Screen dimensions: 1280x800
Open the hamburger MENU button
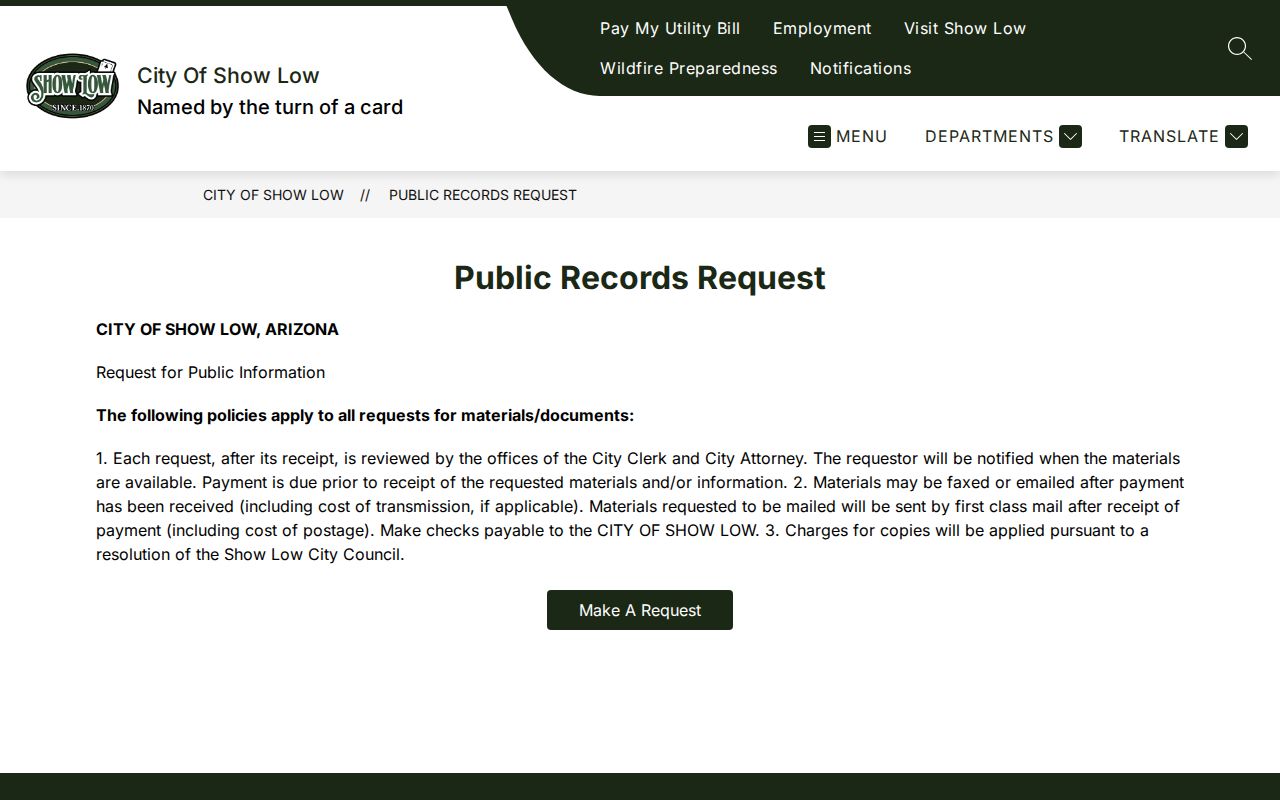coord(848,136)
